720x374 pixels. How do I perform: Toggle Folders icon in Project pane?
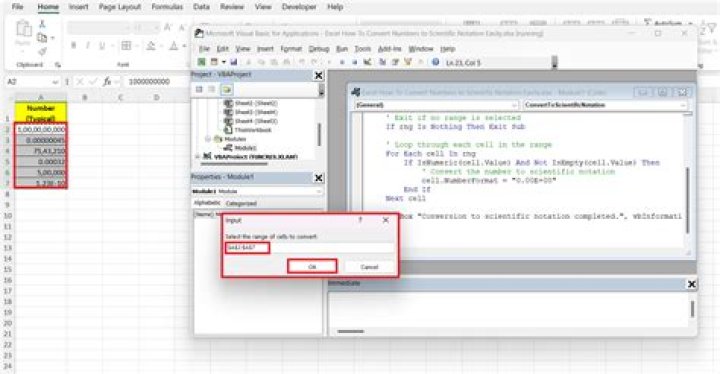tap(226, 90)
